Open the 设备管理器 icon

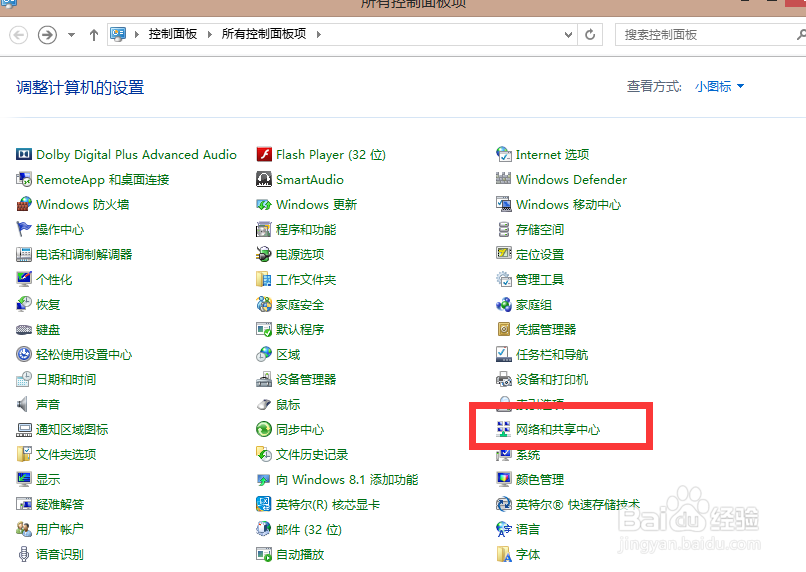point(264,379)
